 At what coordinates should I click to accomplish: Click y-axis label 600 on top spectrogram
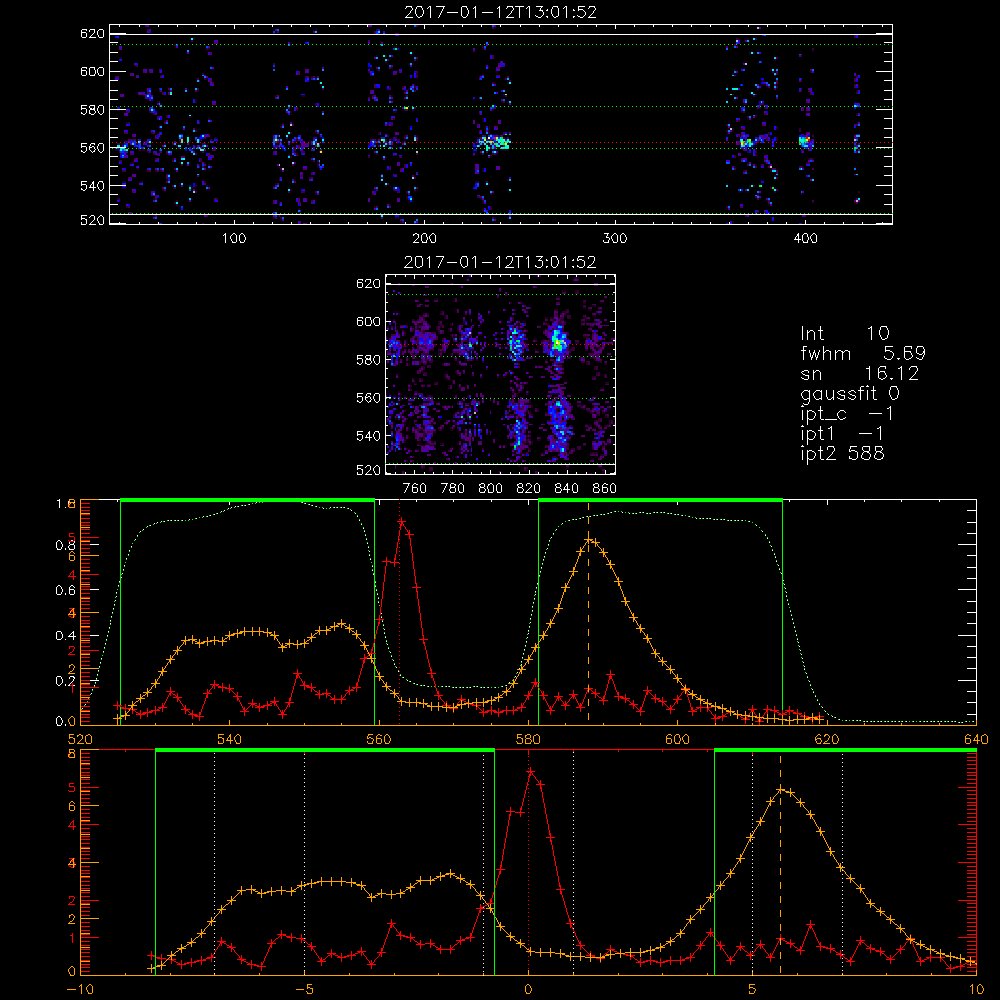92,71
